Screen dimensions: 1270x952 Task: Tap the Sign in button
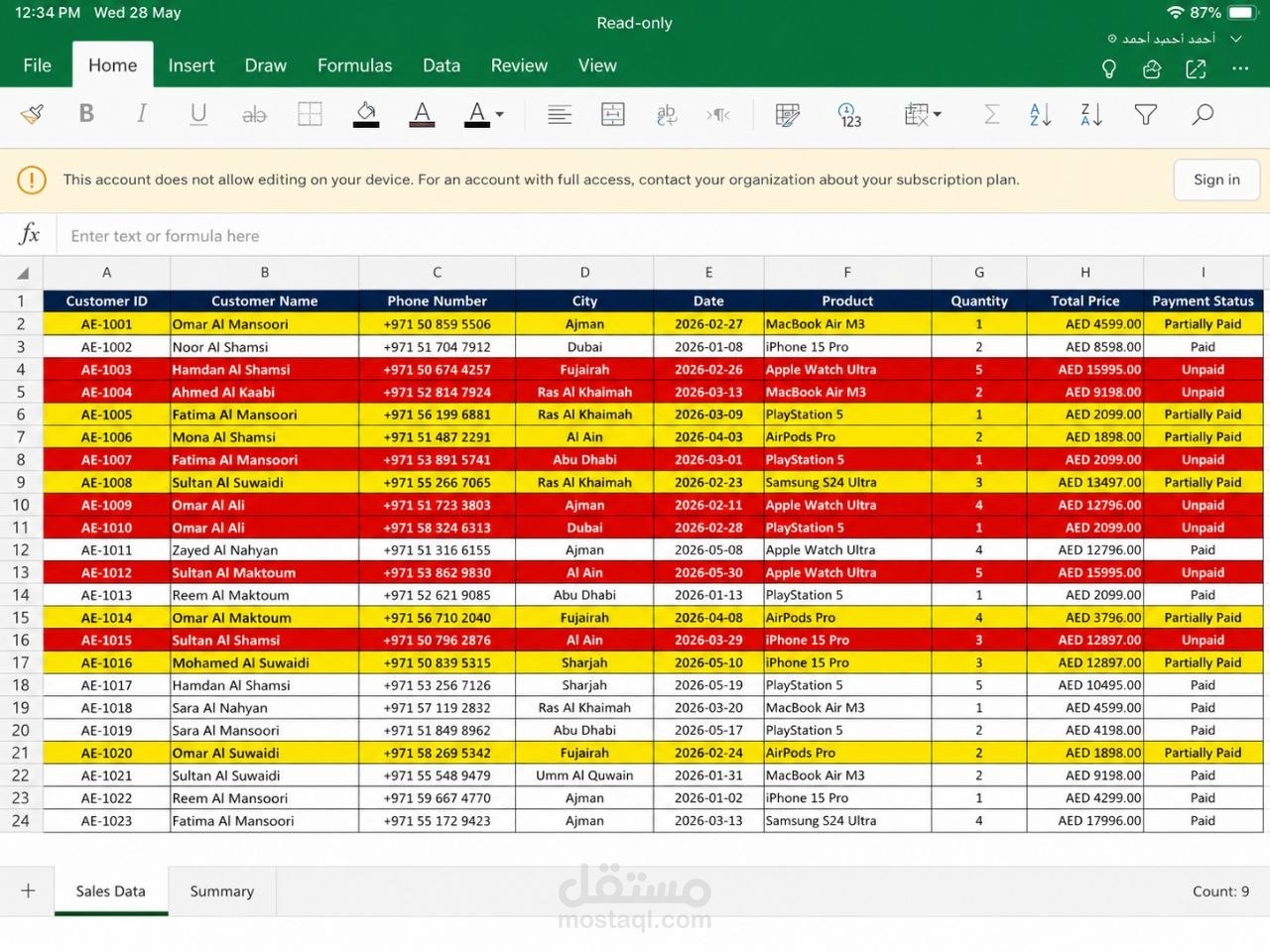(x=1216, y=179)
